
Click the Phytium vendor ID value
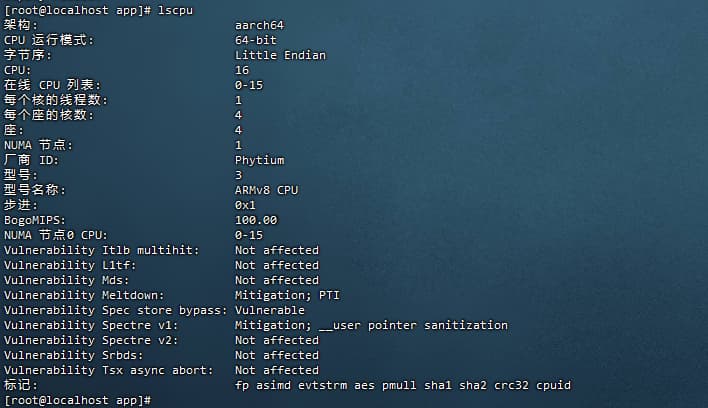[x=259, y=160]
